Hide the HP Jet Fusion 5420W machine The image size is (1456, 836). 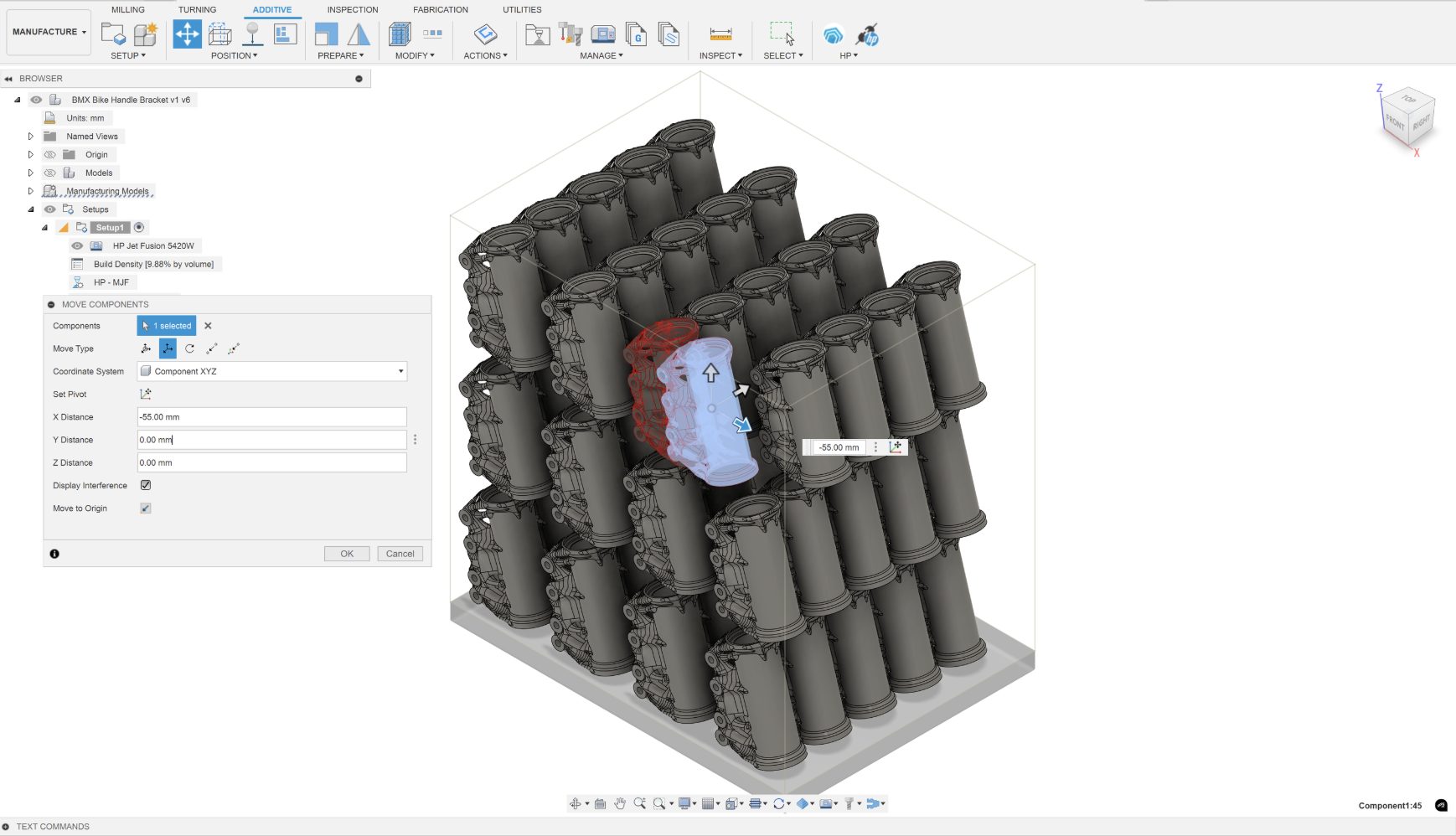point(77,246)
